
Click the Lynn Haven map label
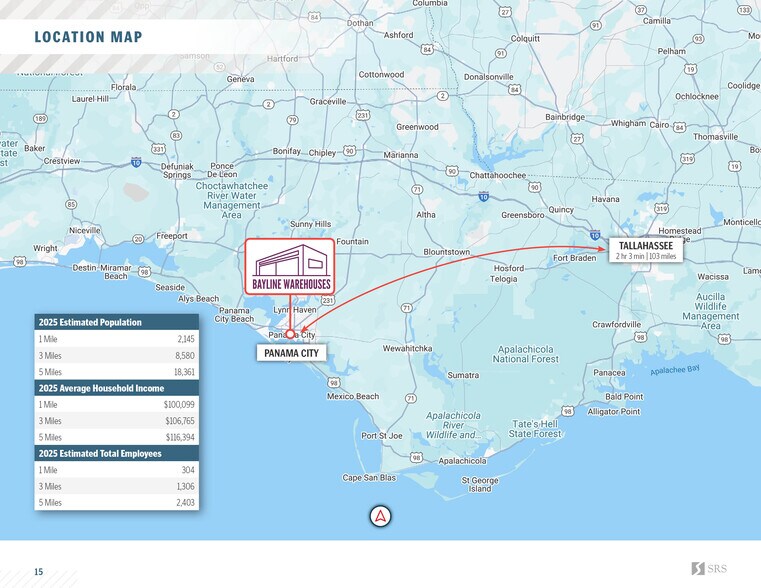(x=295, y=310)
